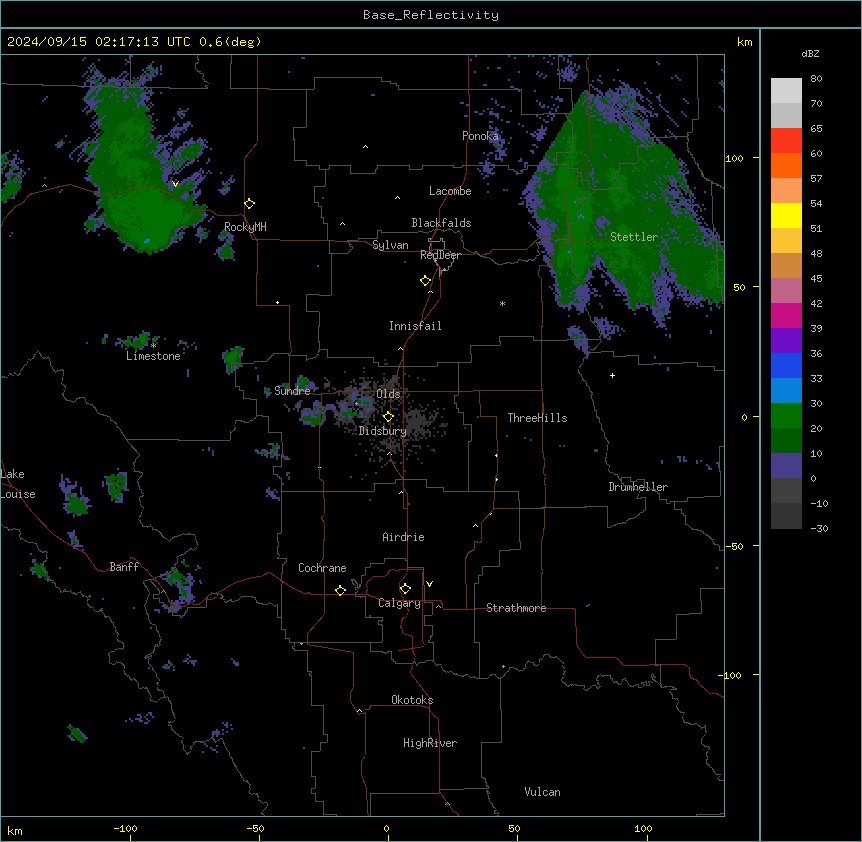Pick the bright yellow 54 dBZ legend swatch
862x842 pixels.
click(x=786, y=215)
